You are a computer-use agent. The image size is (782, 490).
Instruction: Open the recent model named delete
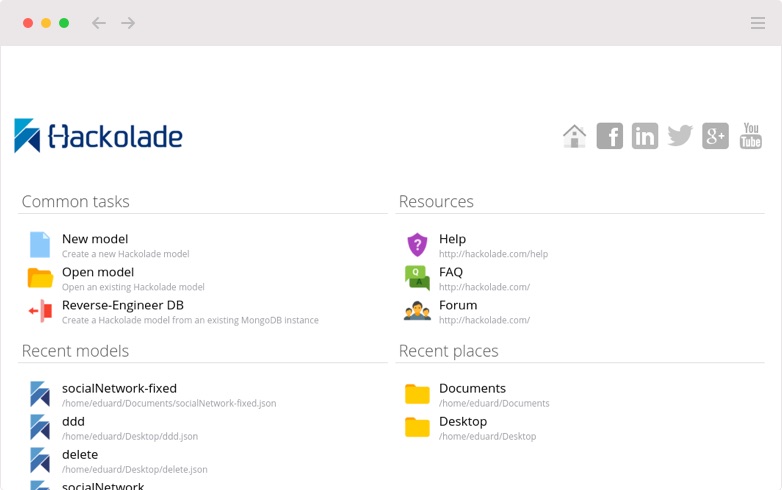[81, 454]
